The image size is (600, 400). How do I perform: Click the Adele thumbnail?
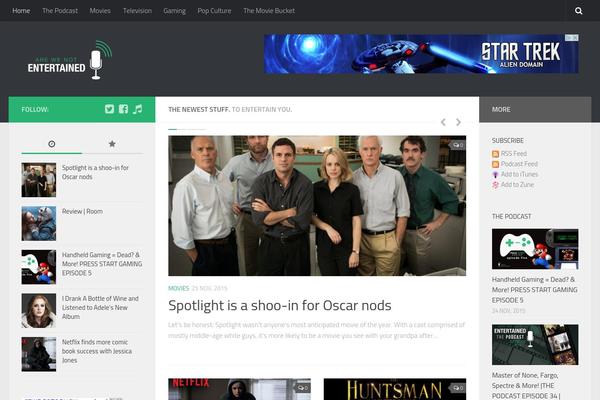coord(39,311)
